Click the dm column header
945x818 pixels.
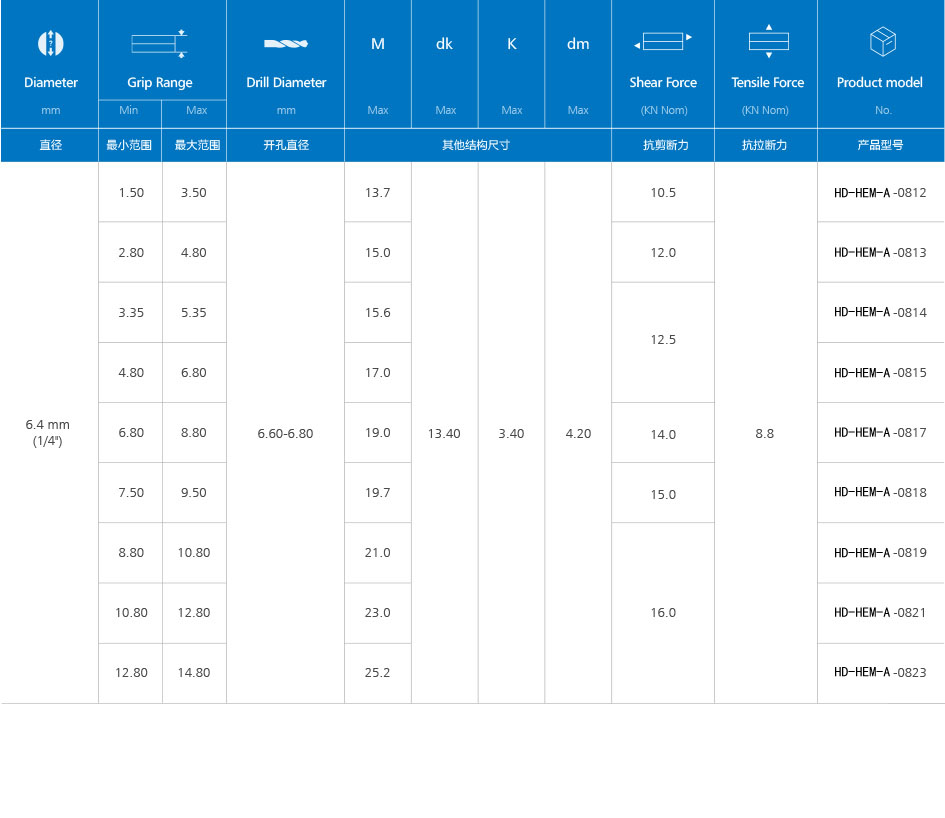click(x=578, y=44)
